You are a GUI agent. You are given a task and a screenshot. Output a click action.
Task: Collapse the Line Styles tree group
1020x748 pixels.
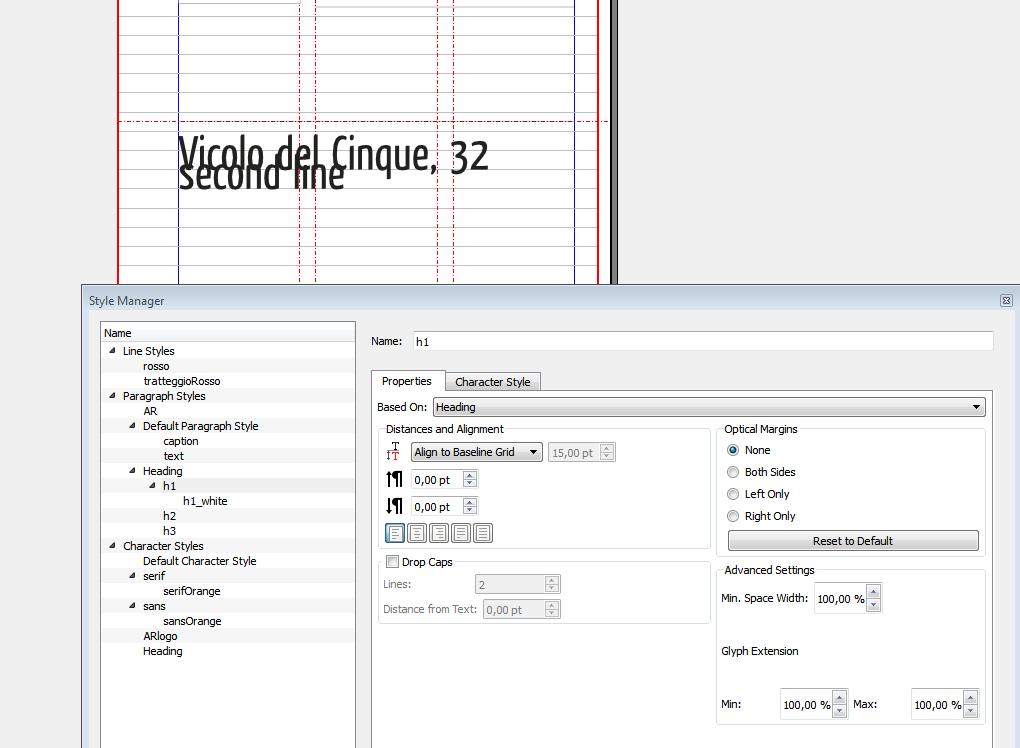[113, 351]
